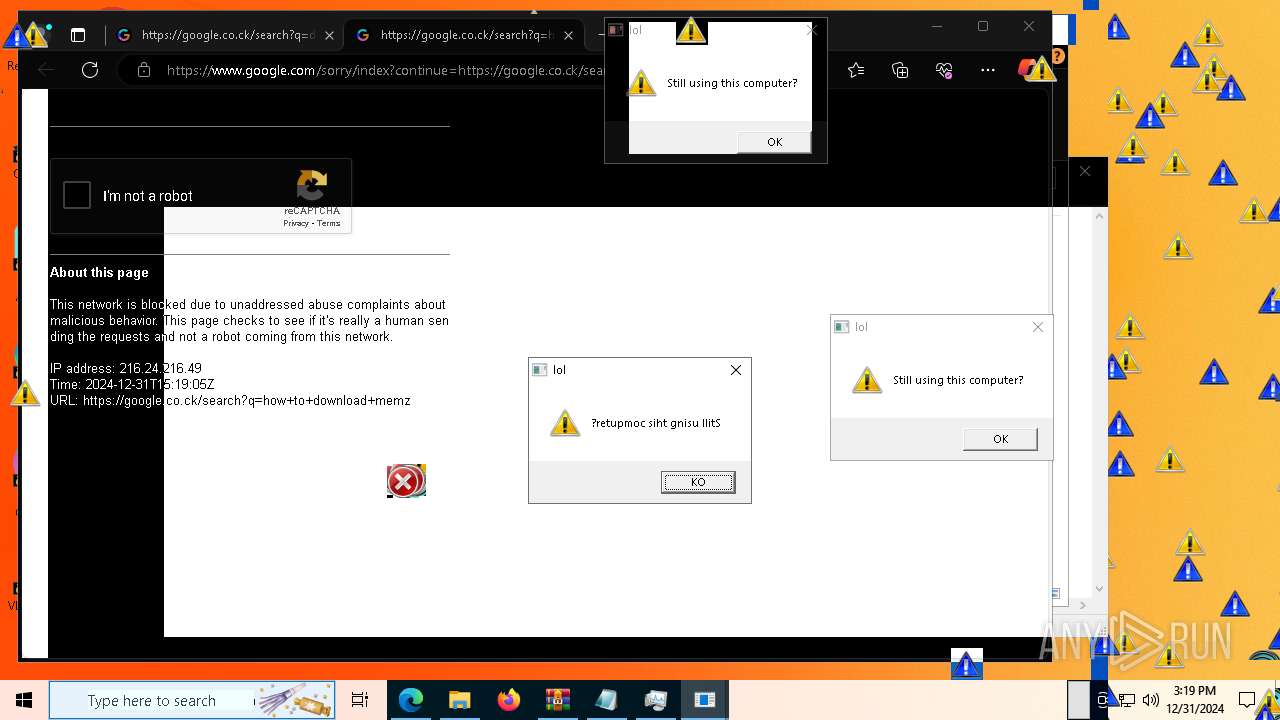Close the first browser tab
The width and height of the screenshot is (1280, 720).
[329, 35]
